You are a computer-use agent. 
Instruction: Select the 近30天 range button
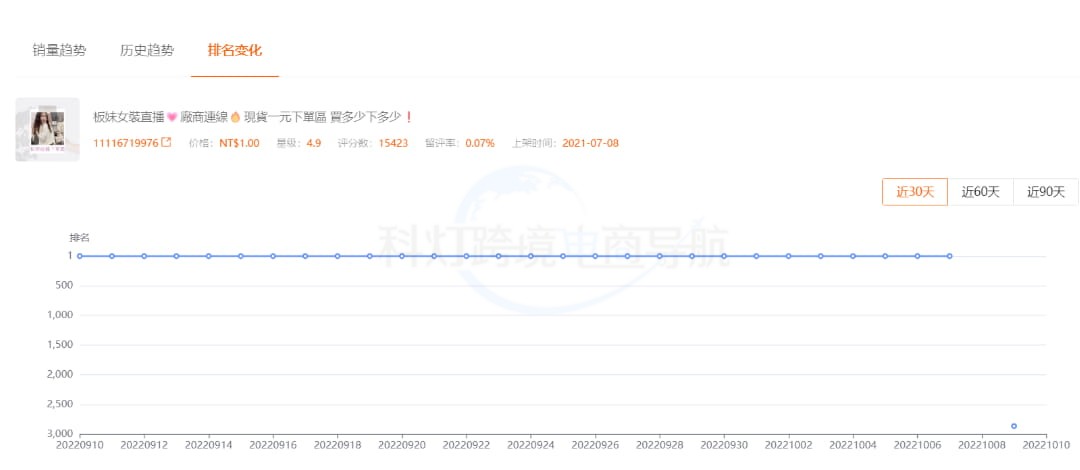(x=915, y=192)
